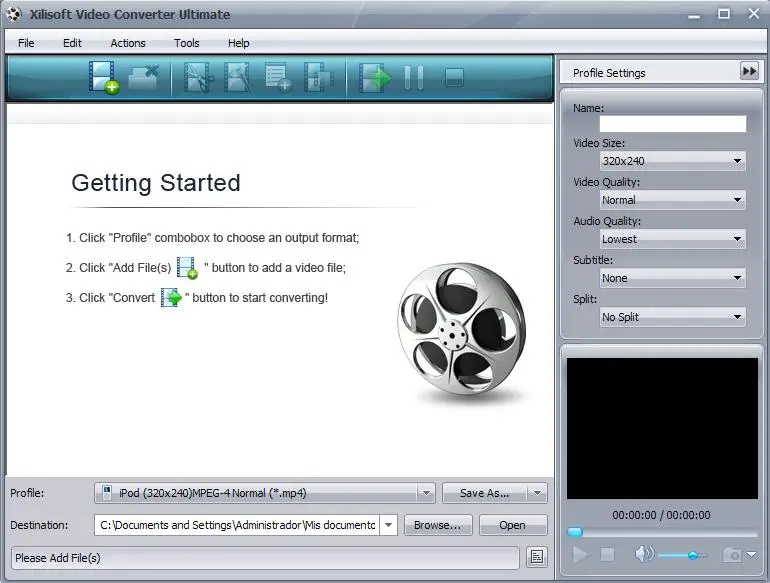The width and height of the screenshot is (770, 583).
Task: Open the Save As arrow dropdown
Action: (537, 493)
